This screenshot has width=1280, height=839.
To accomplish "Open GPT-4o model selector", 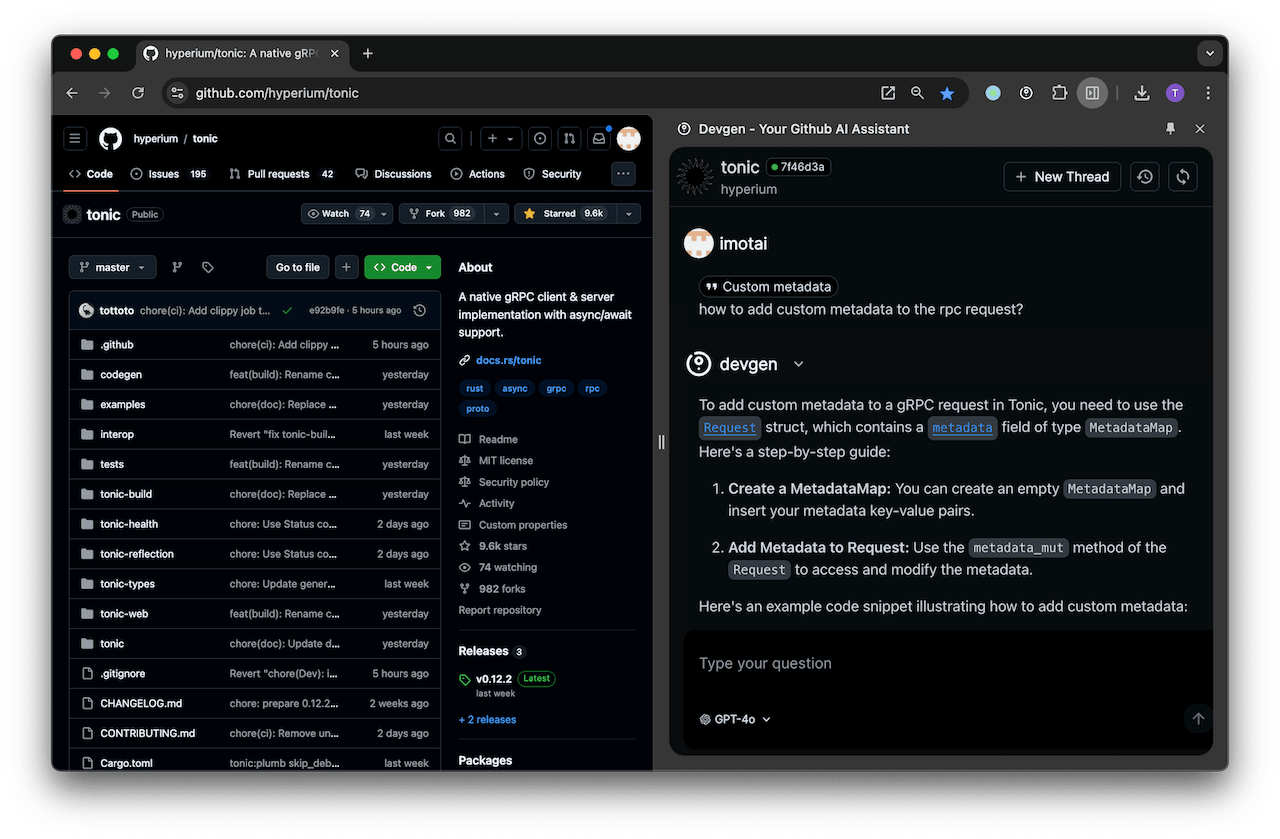I will tap(735, 719).
